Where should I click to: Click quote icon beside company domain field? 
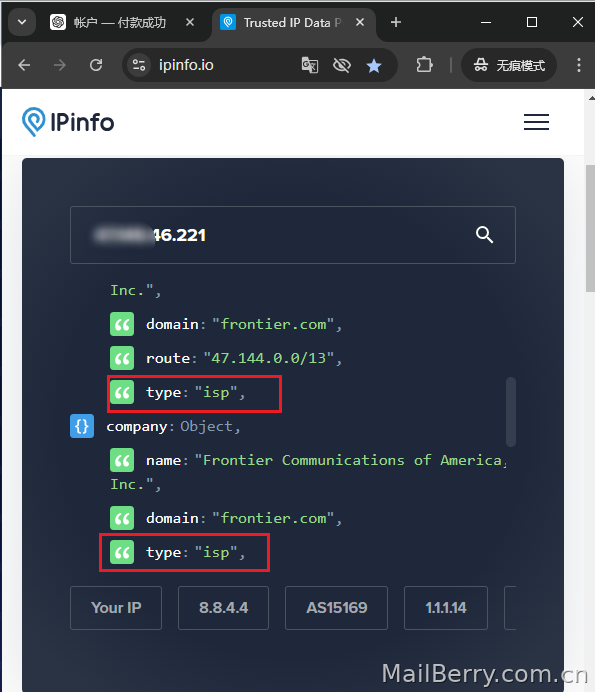(x=122, y=518)
